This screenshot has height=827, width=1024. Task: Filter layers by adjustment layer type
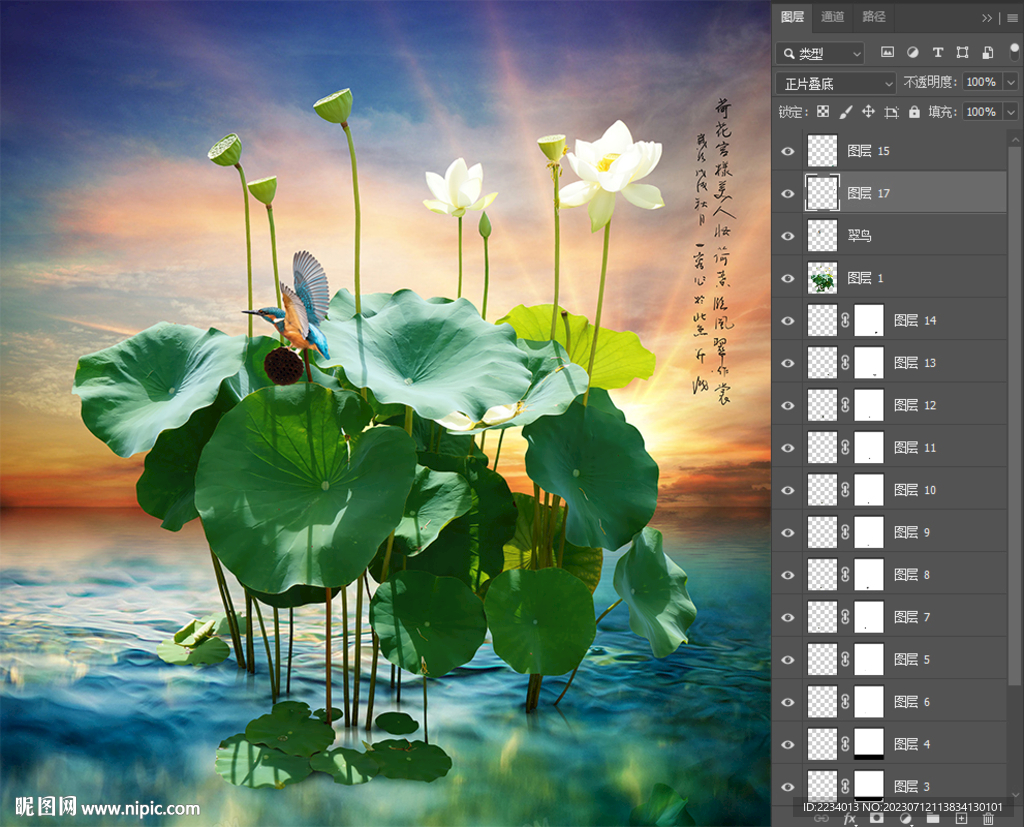click(912, 53)
